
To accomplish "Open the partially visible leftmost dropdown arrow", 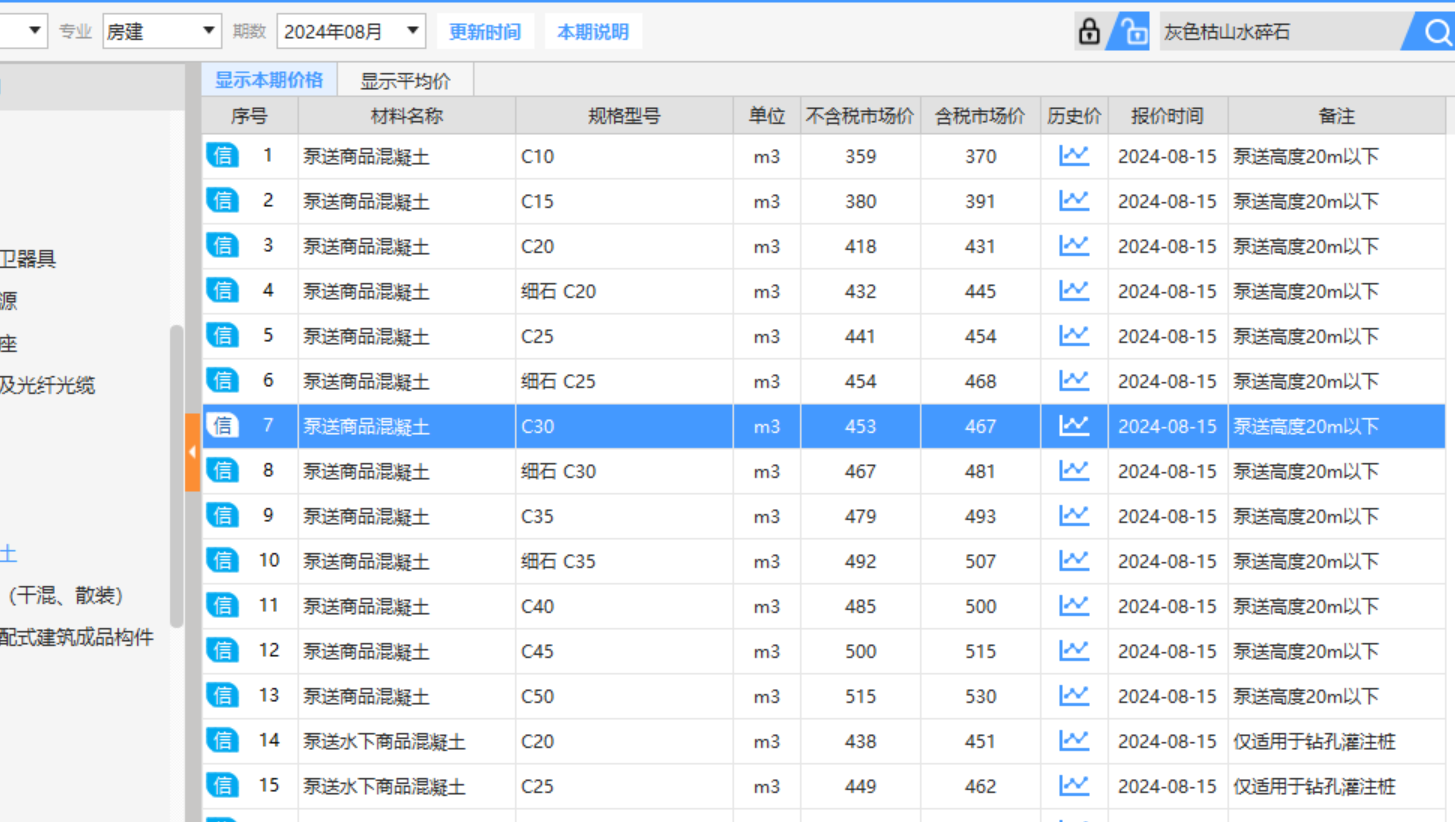I will coord(35,31).
